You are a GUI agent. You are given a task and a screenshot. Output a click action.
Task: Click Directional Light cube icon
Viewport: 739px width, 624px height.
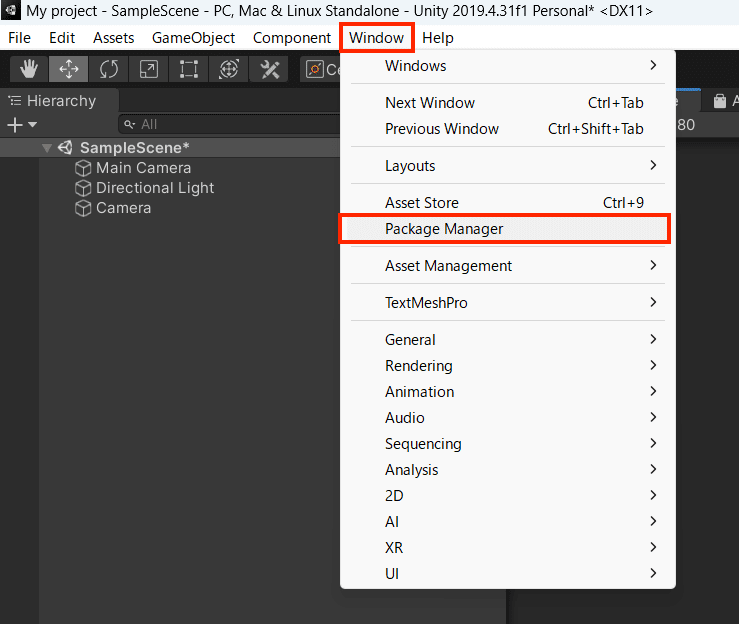(x=83, y=188)
